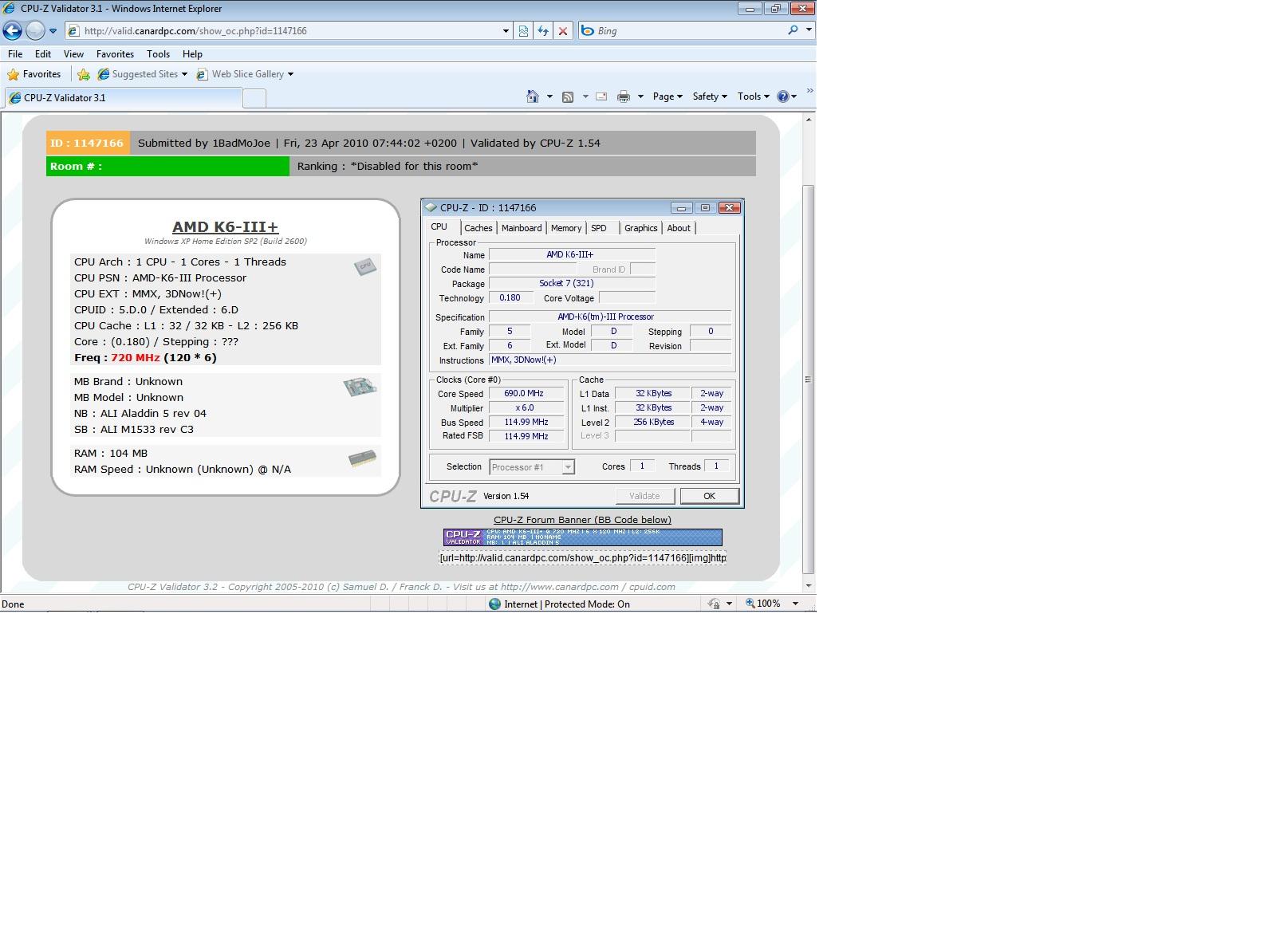Open the Processor #1 selection dropdown

click(532, 467)
